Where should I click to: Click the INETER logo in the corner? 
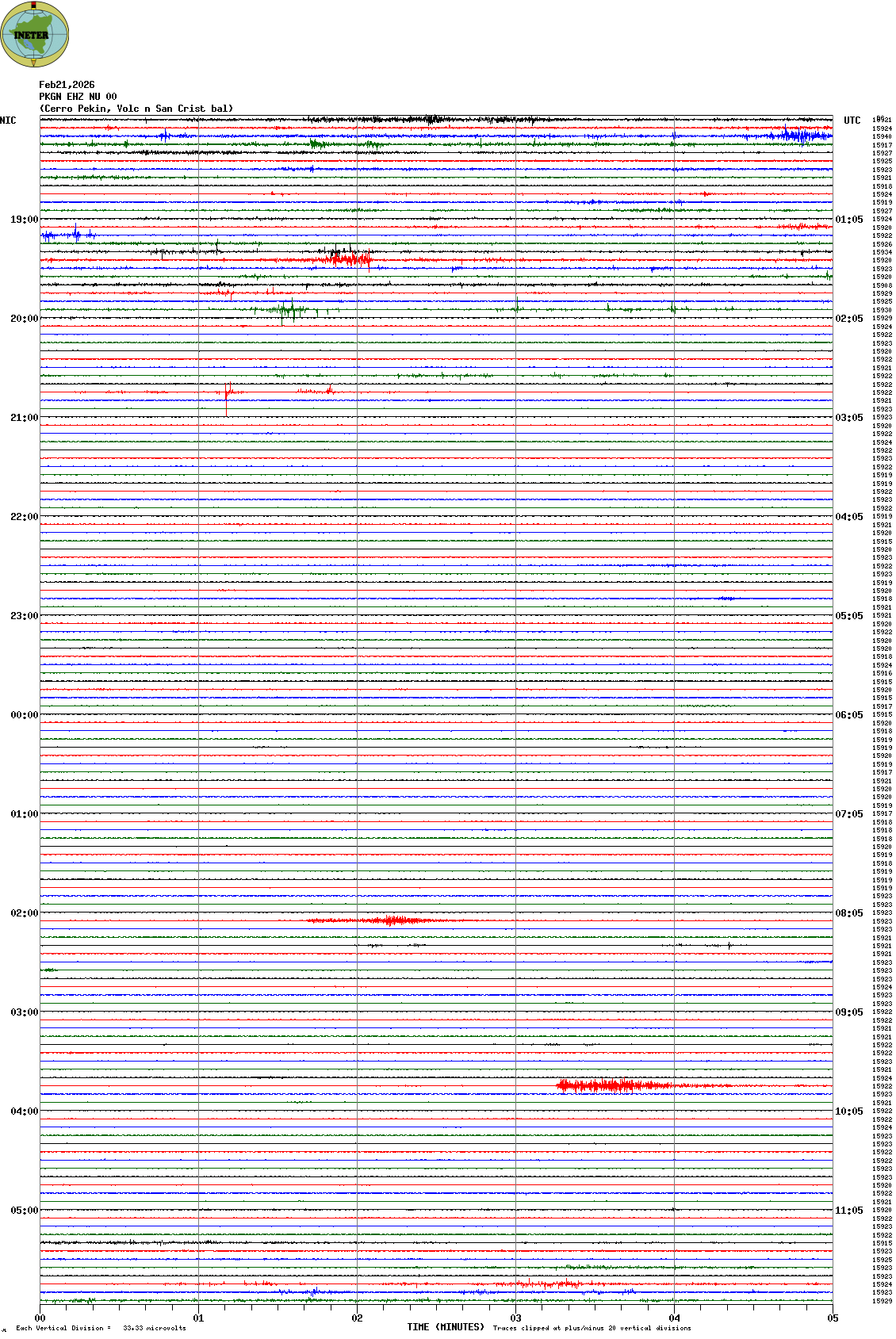coord(35,35)
